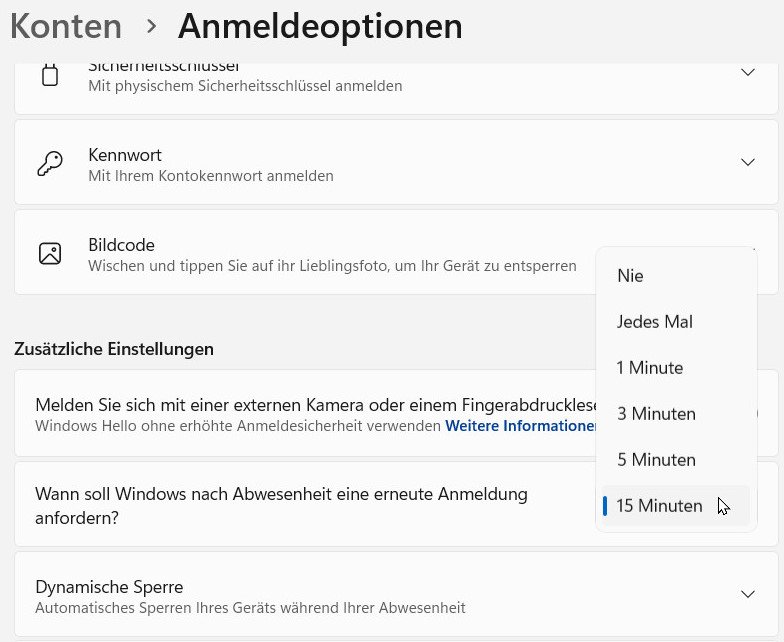
Task: Select '1 Minute' in the list
Action: (650, 368)
